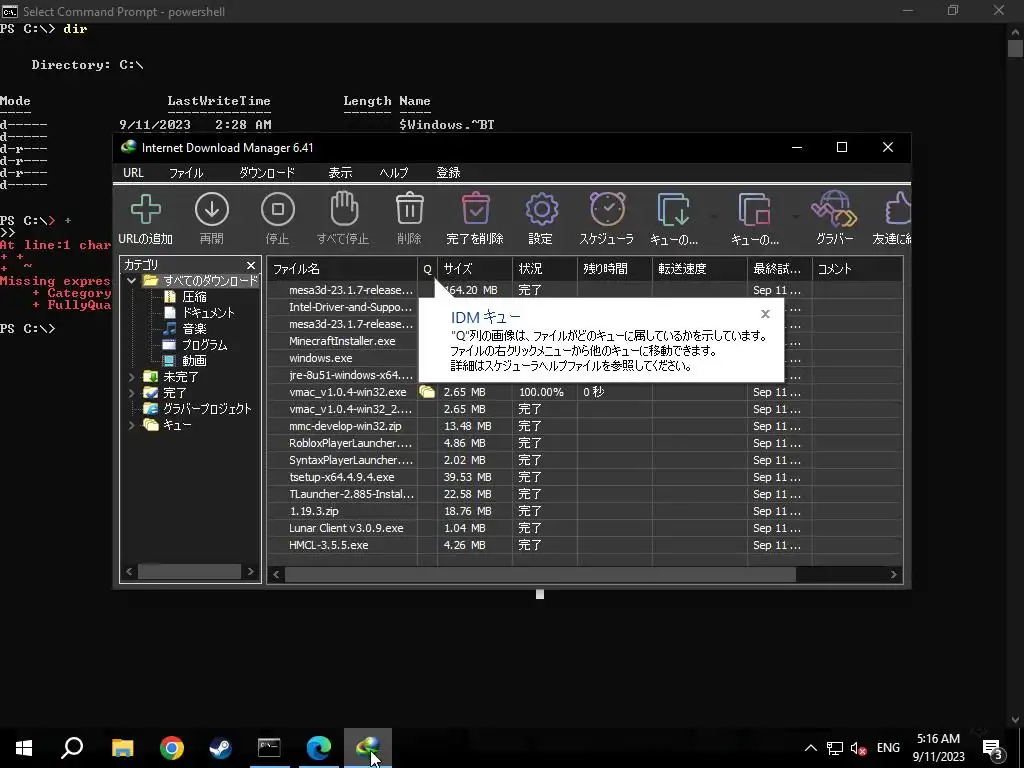Open taskbar search magnifier
The image size is (1024, 768).
72,748
